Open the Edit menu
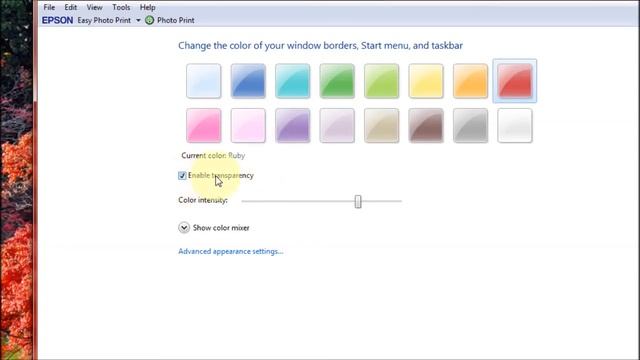Screen dimensions: 640x360 point(70,7)
